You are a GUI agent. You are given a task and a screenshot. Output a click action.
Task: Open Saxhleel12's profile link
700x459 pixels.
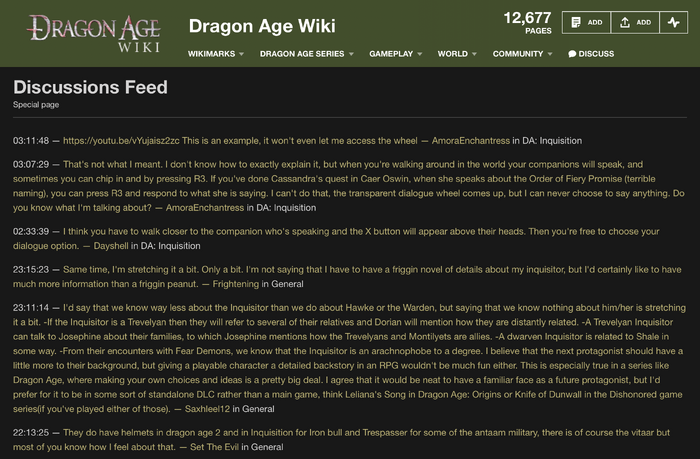point(207,409)
